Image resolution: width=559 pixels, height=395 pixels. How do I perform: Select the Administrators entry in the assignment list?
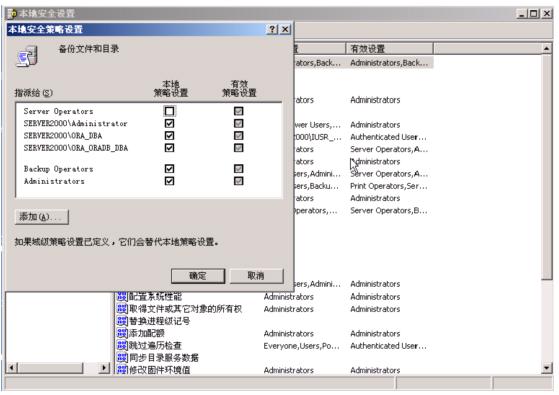click(54, 181)
